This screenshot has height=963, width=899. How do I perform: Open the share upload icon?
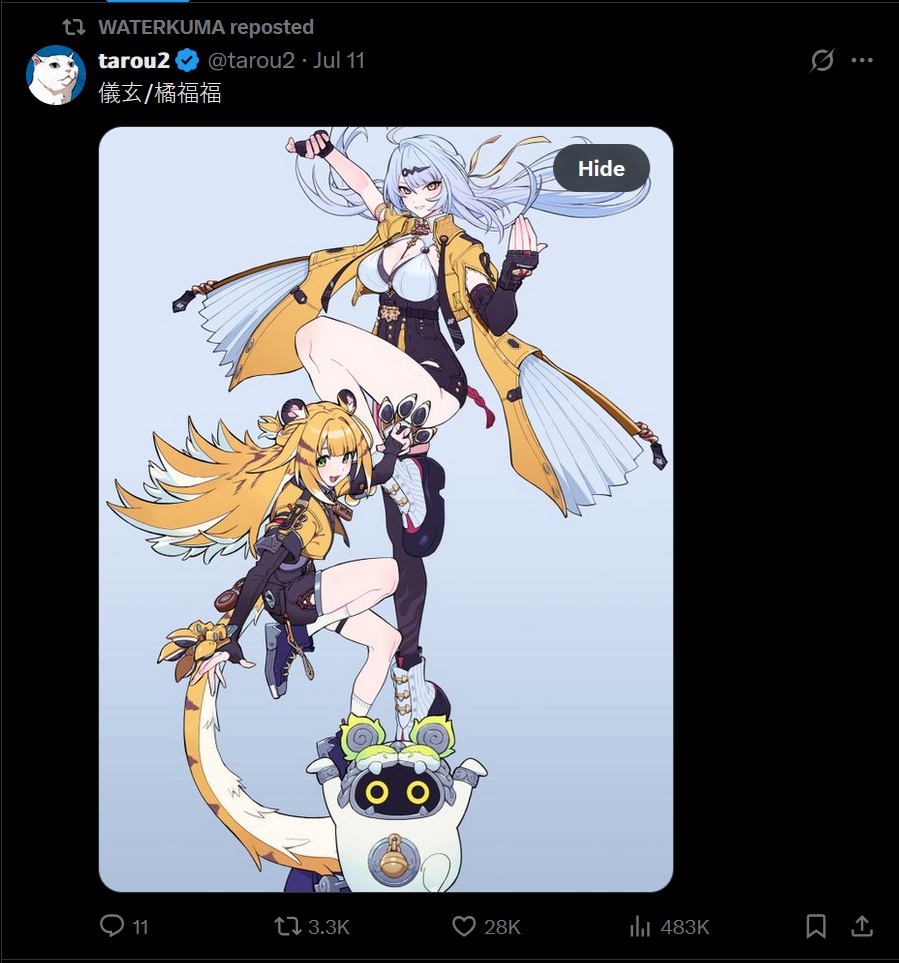point(862,926)
